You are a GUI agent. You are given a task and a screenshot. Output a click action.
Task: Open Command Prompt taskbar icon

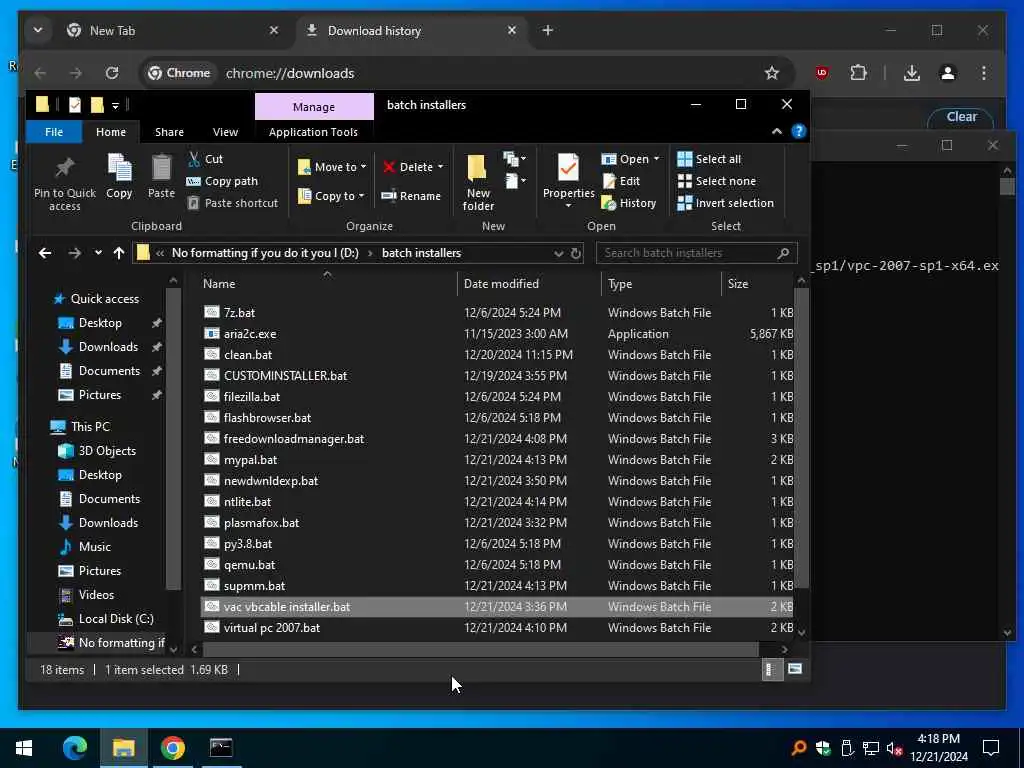point(221,748)
